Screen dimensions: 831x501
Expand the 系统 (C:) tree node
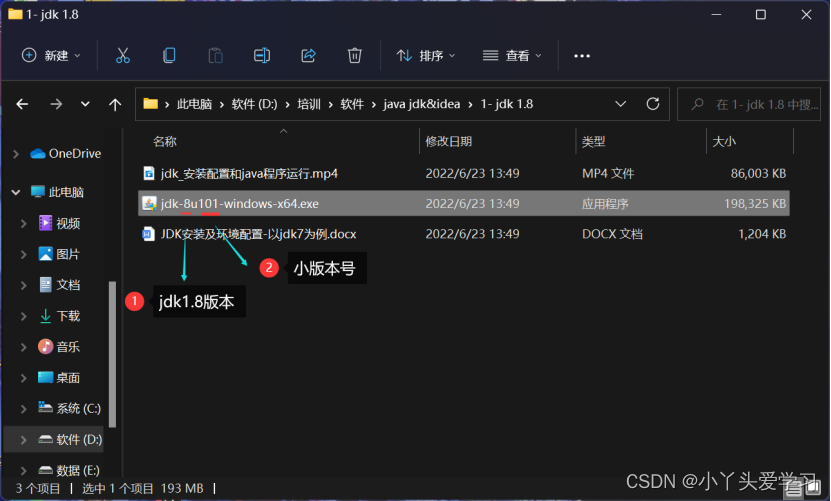[23, 409]
